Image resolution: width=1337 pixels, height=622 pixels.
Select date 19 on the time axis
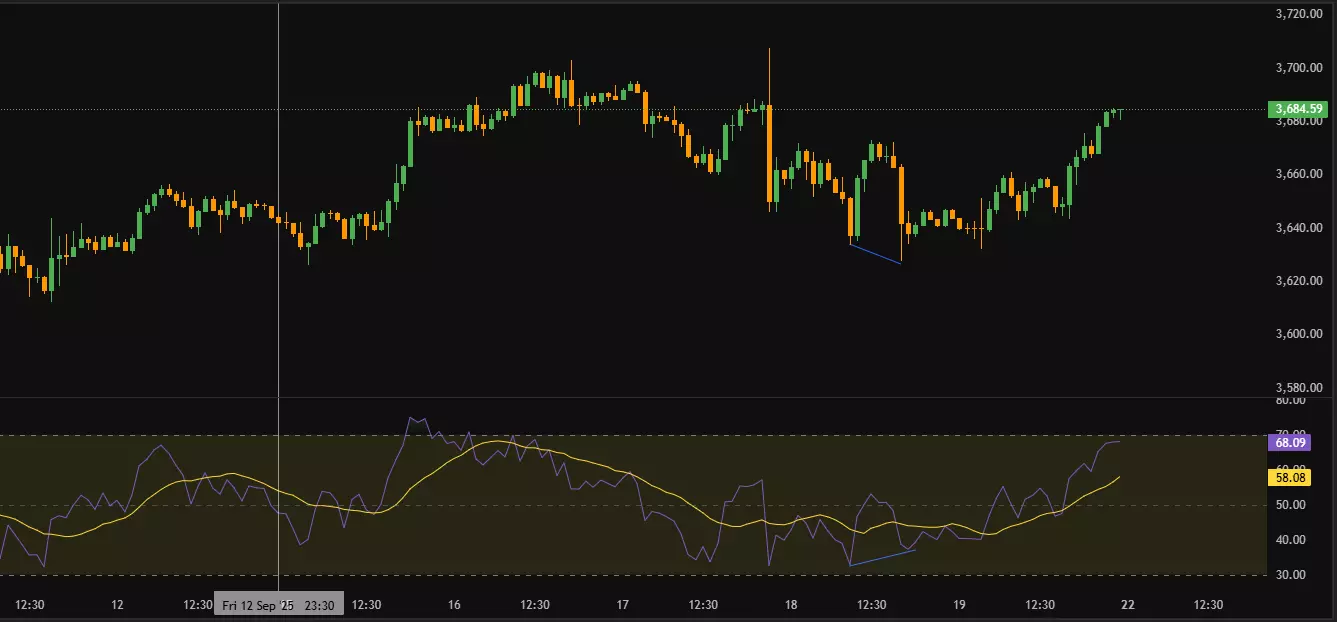click(x=959, y=605)
